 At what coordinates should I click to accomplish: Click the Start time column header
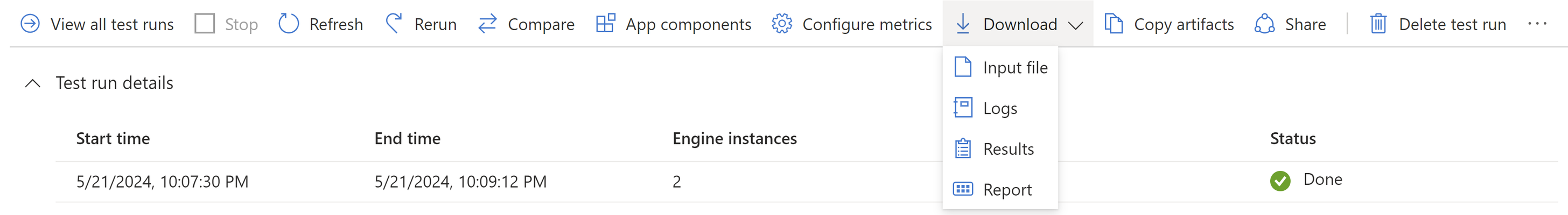point(113,139)
